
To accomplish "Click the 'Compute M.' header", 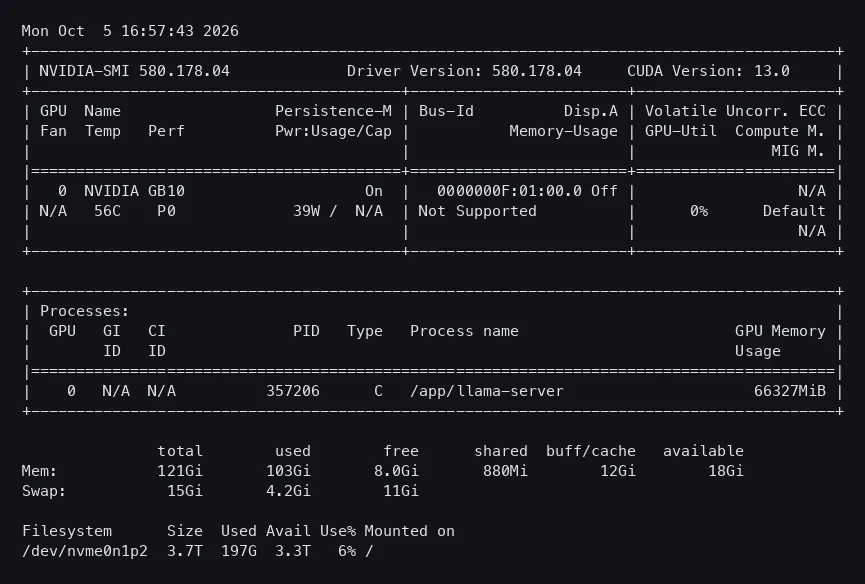I will point(780,131).
